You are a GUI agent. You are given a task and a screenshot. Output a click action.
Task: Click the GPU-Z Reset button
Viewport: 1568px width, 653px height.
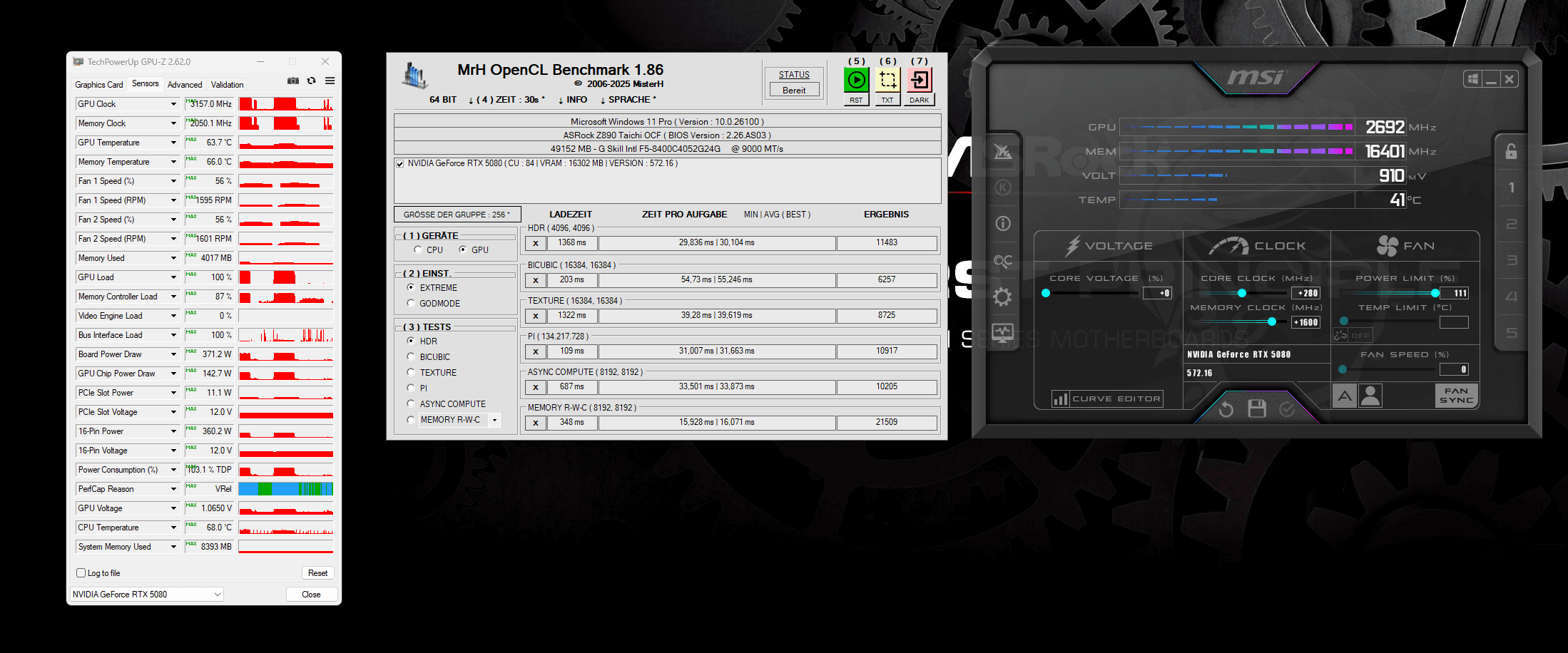coord(317,573)
